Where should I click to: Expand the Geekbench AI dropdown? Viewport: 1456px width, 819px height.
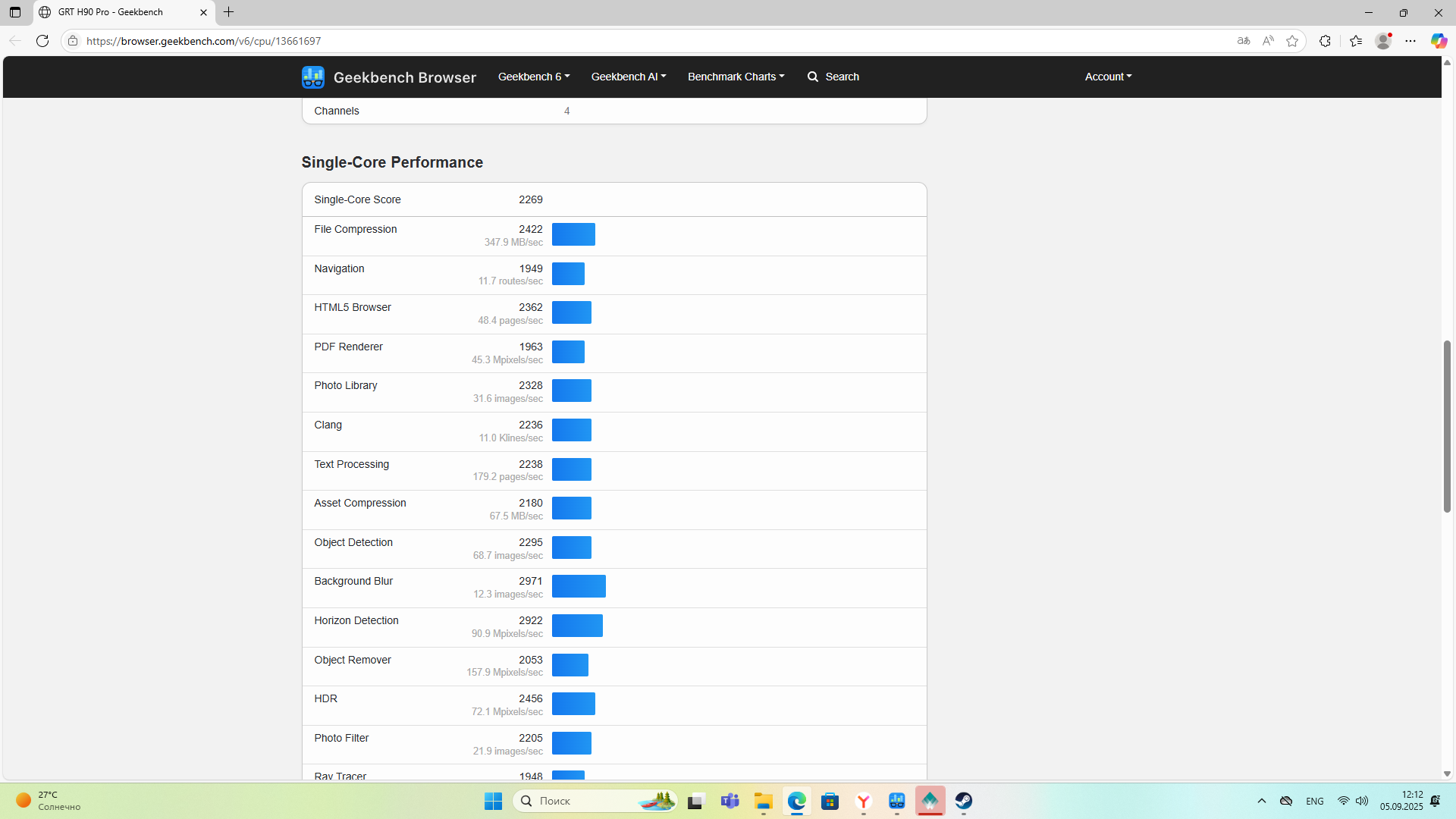point(628,77)
